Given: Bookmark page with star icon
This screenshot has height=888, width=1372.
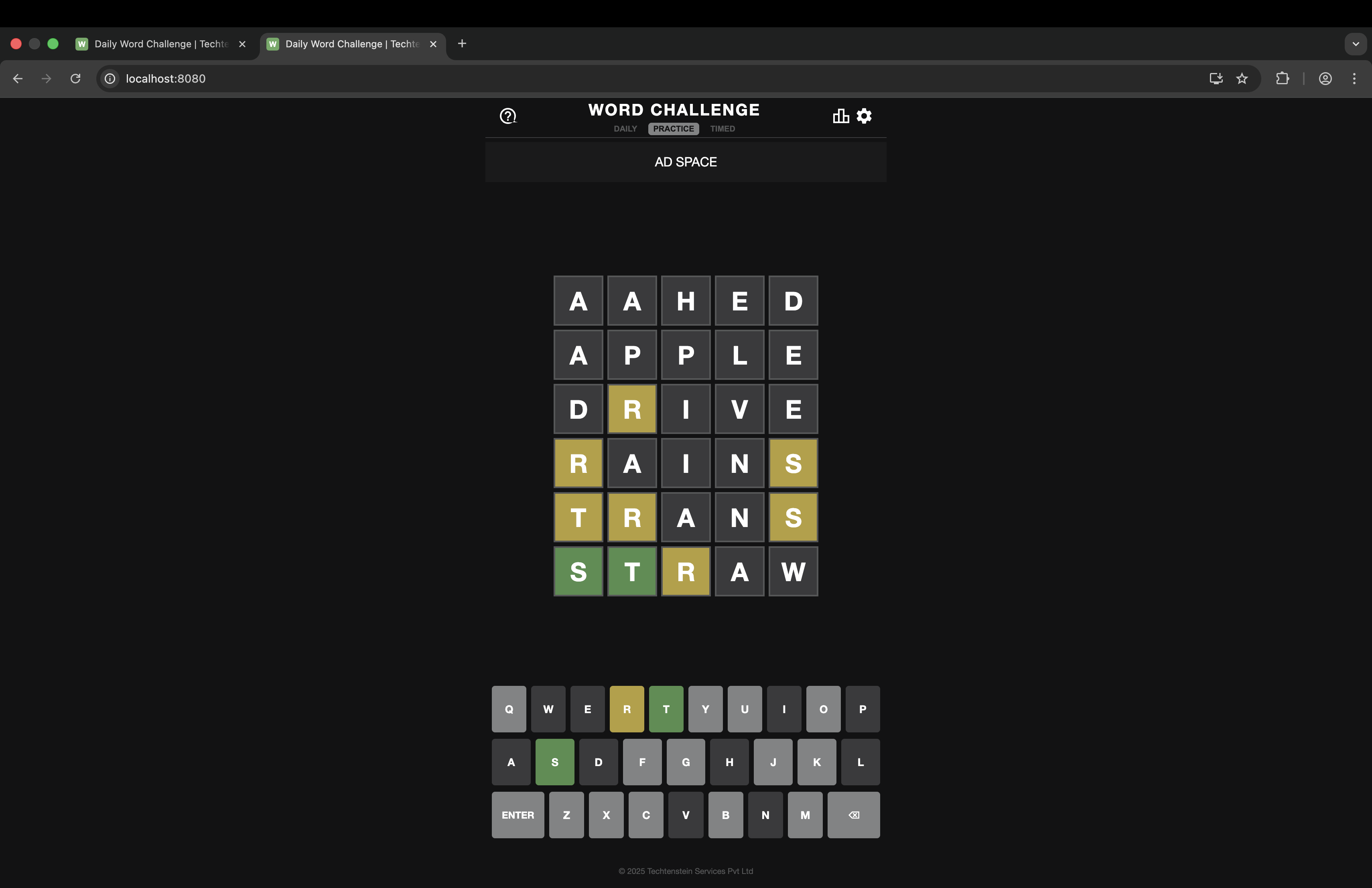Looking at the screenshot, I should click(1242, 78).
